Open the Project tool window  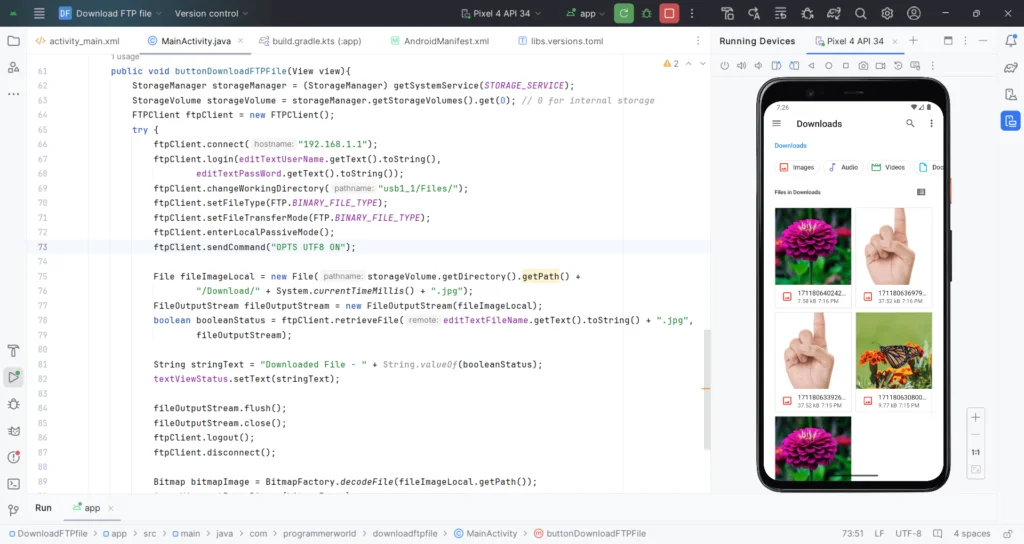pos(13,41)
